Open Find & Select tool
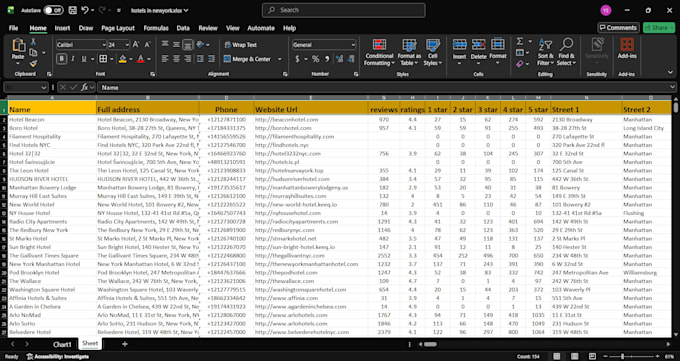 [x=566, y=52]
